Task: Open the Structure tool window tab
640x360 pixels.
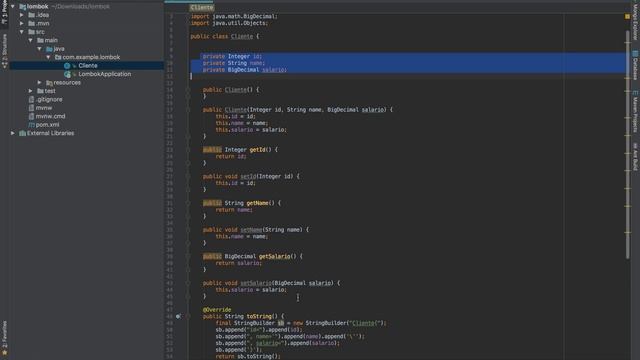Action: click(x=4, y=51)
